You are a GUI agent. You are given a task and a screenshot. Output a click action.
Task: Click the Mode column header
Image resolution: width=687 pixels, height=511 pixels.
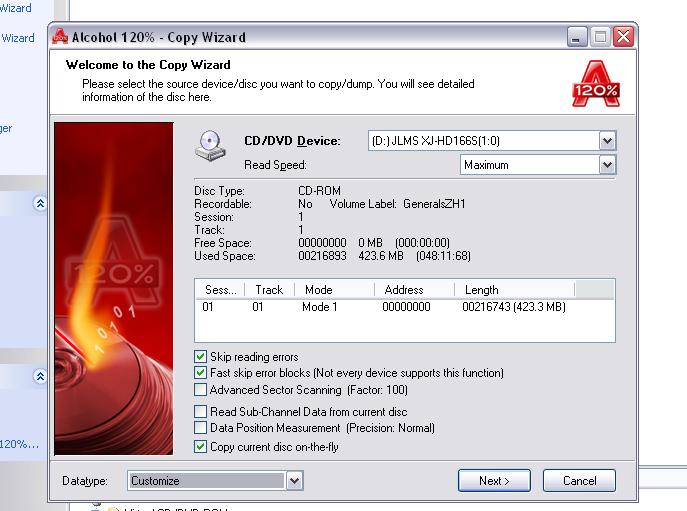click(x=335, y=290)
